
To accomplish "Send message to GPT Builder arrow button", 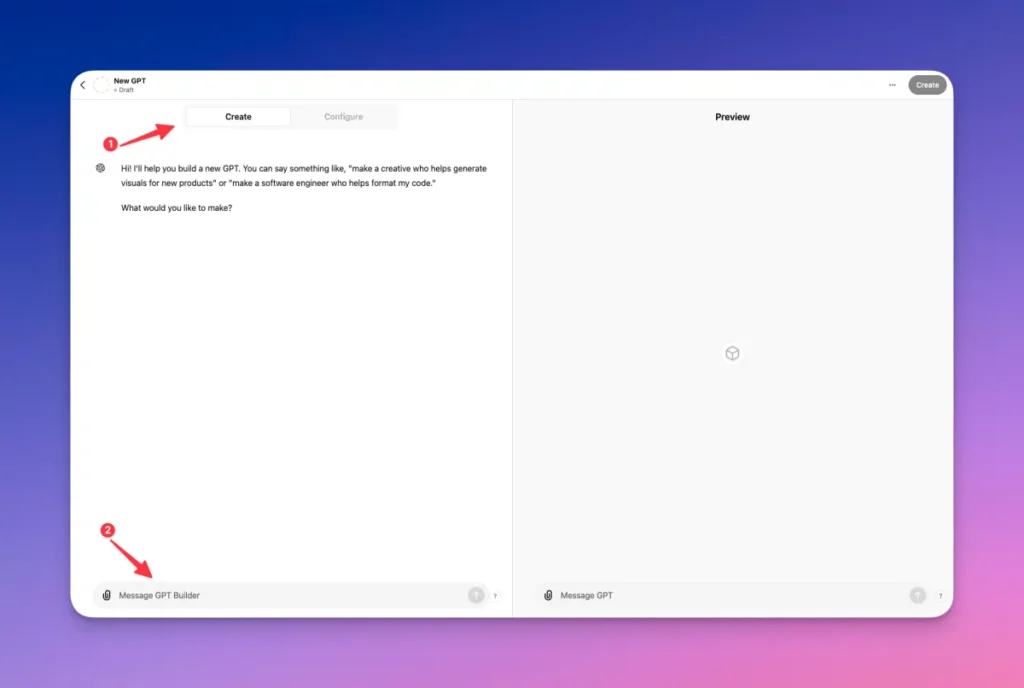I will [x=476, y=595].
